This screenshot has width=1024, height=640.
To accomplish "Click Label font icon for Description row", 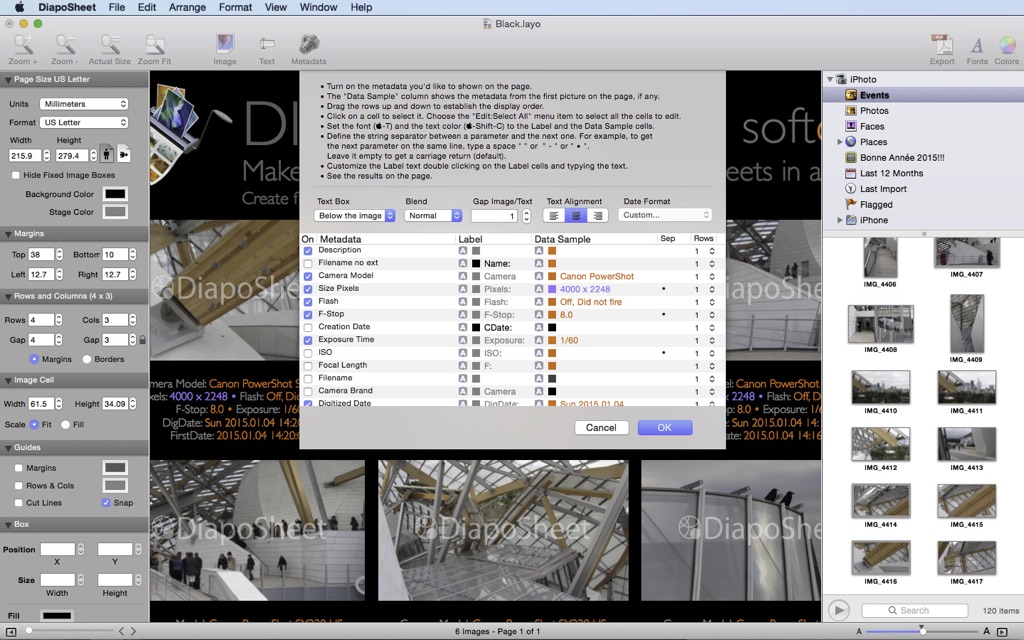I will click(462, 251).
